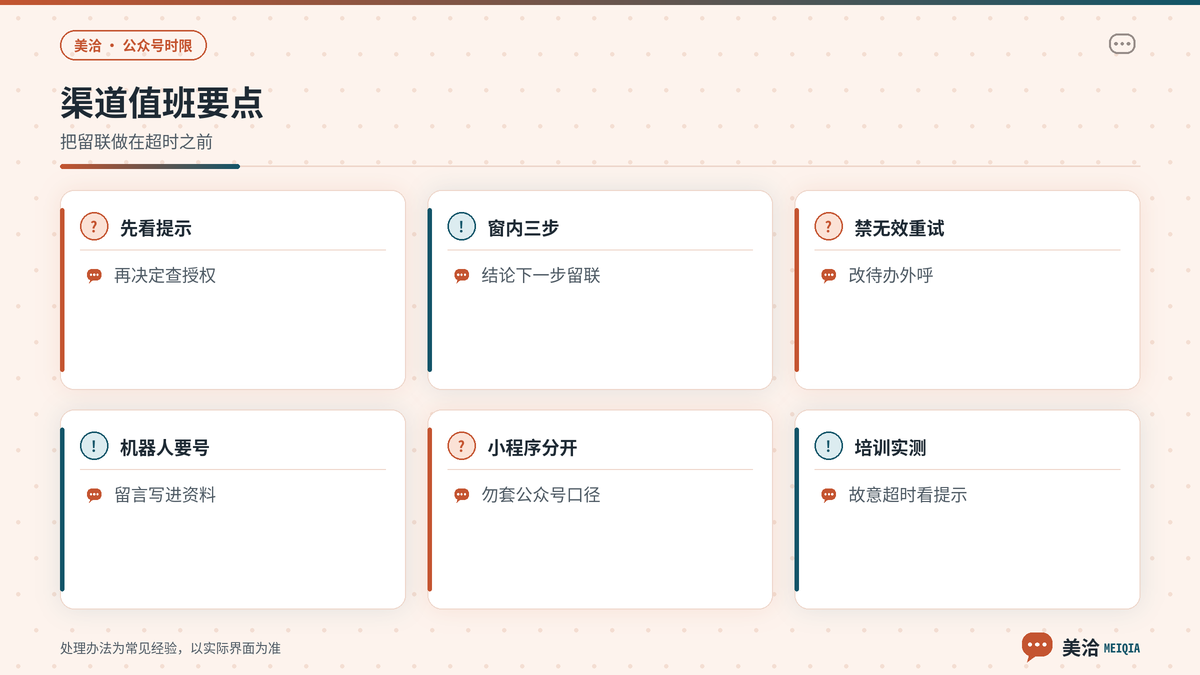1200x675 pixels.
Task: Click the exclamation icon beside 培训实测
Action: coord(828,446)
